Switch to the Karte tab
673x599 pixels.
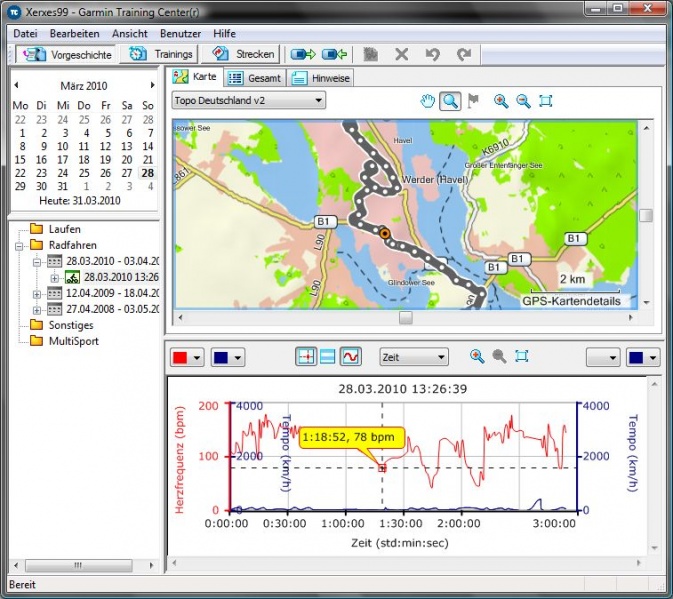point(195,77)
